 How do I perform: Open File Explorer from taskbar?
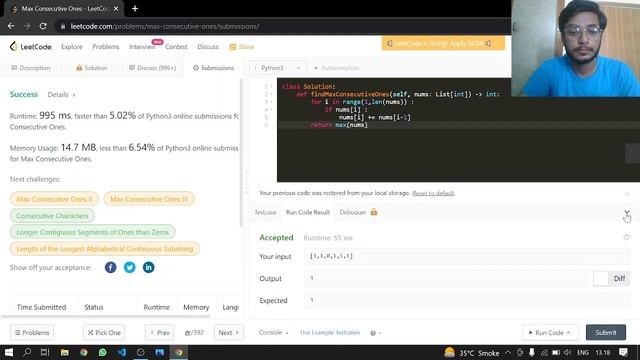click(x=64, y=352)
